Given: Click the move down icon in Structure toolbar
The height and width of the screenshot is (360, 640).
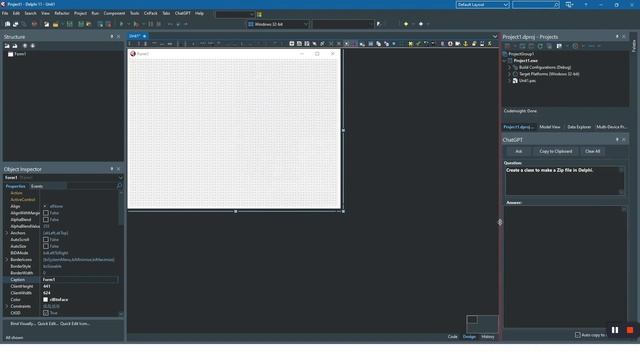Looking at the screenshot, I should click(x=33, y=46).
